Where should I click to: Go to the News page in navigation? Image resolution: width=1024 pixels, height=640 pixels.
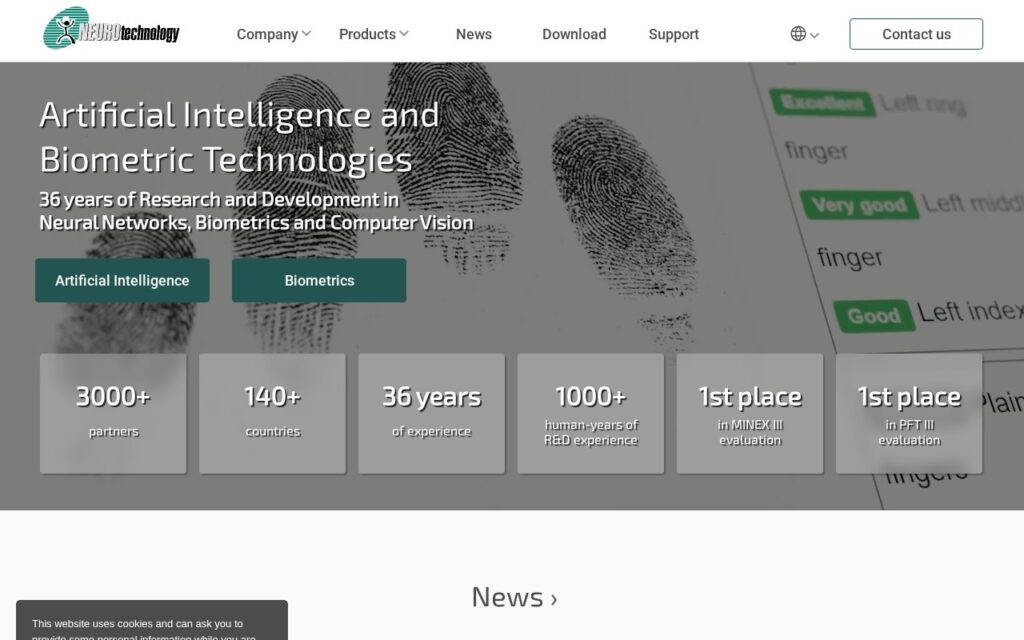pos(473,34)
